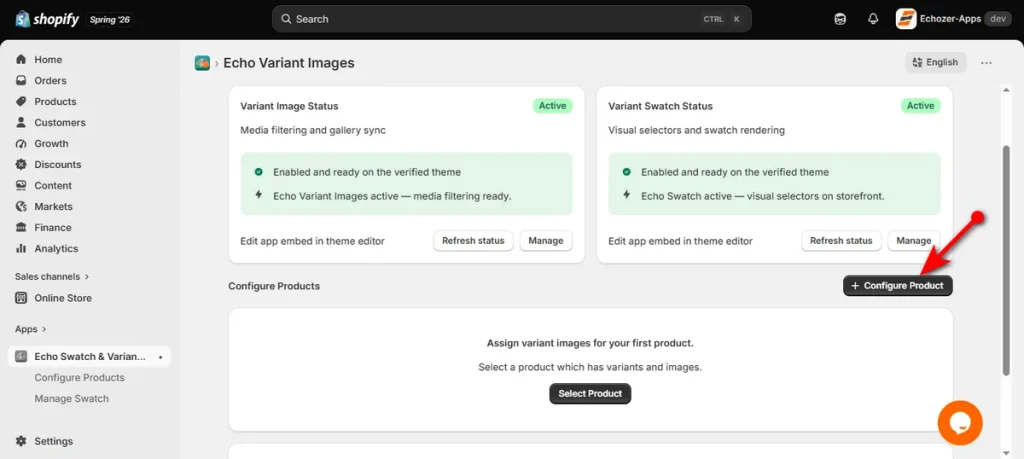Click the Customers person icon

pos(22,122)
